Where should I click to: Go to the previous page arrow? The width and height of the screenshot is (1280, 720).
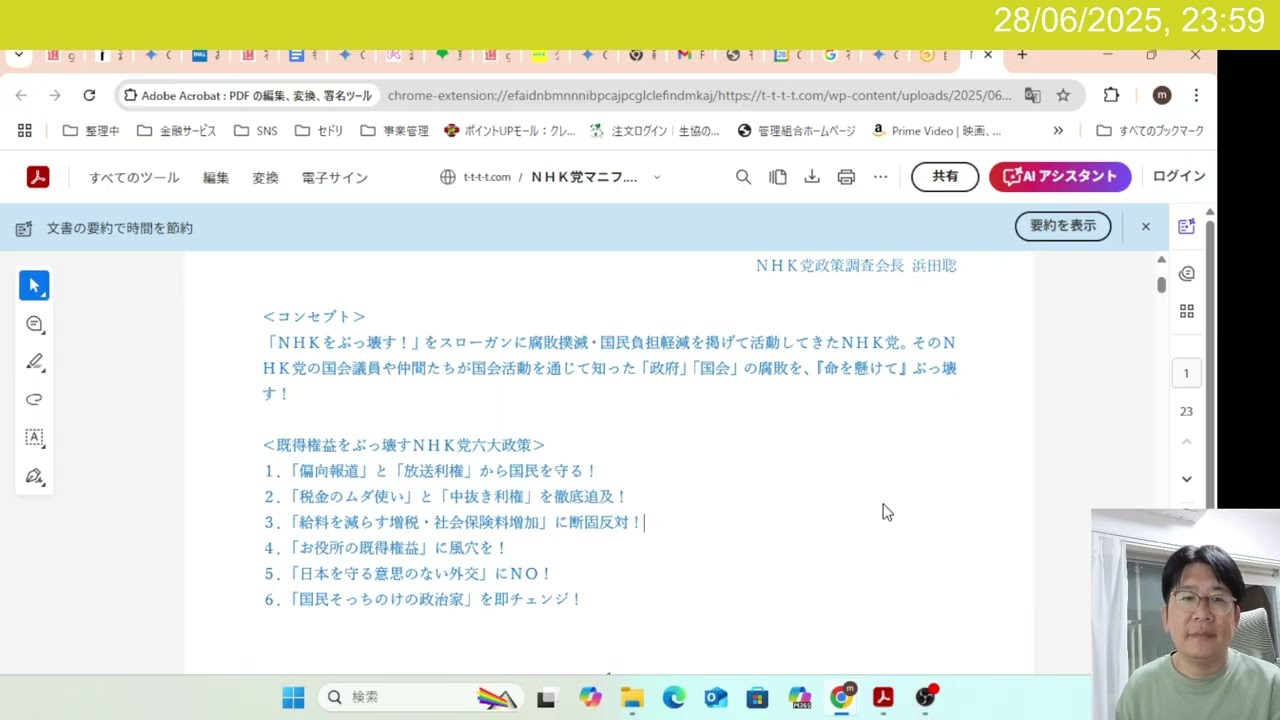click(x=1187, y=442)
